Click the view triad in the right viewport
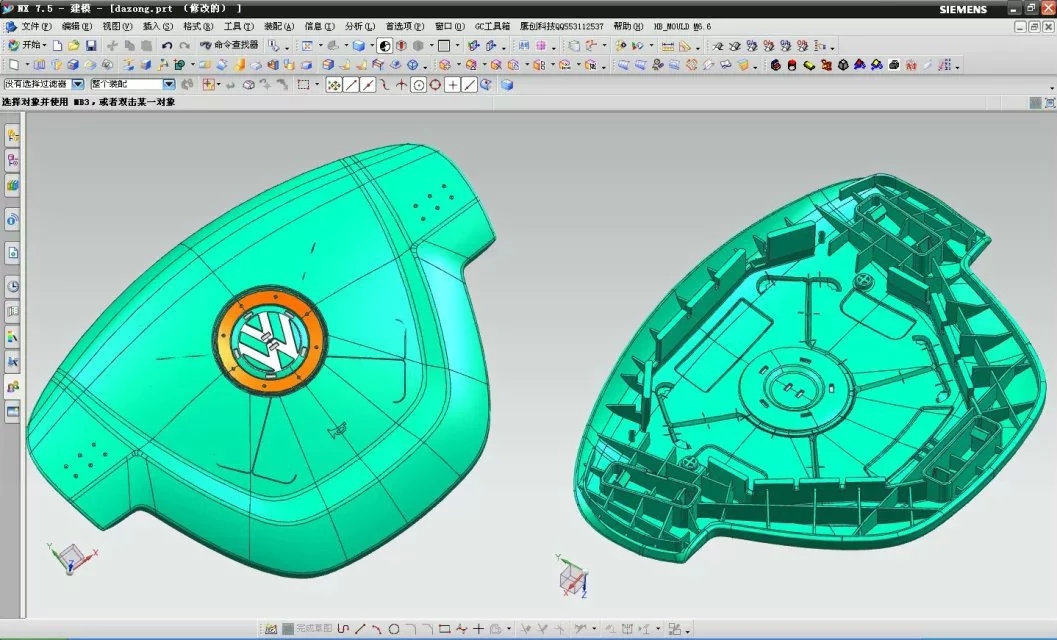This screenshot has width=1057, height=640. pyautogui.click(x=573, y=580)
